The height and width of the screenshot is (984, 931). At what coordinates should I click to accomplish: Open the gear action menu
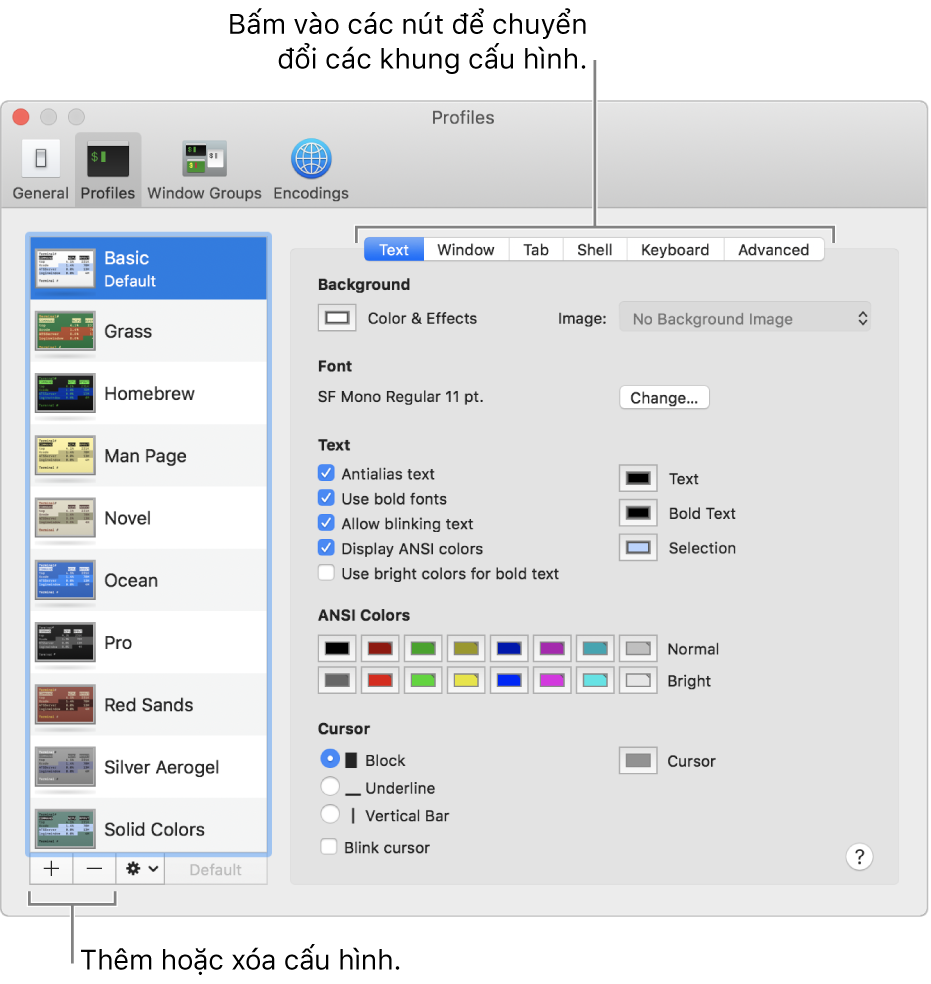tap(141, 869)
